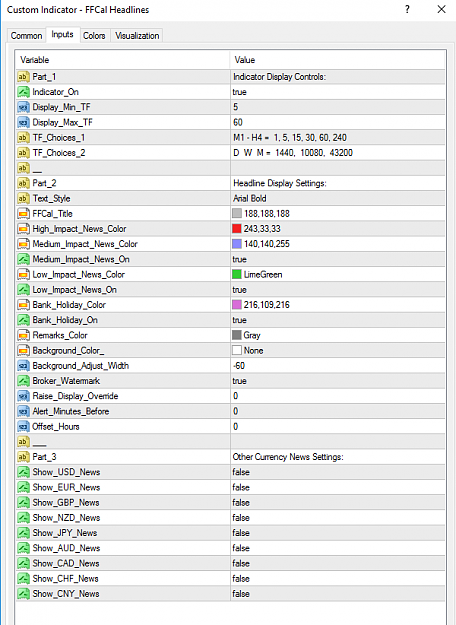Click the Offset_Hours value 0
The height and width of the screenshot is (625, 456).
pos(236,426)
